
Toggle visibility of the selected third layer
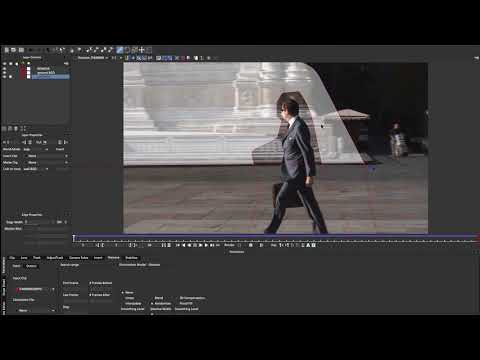(x=4, y=77)
